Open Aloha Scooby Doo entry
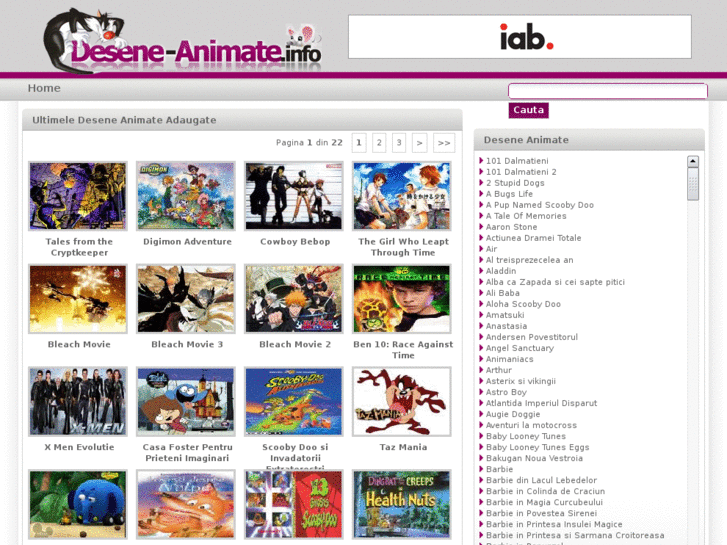This screenshot has width=727, height=545. pos(523,304)
